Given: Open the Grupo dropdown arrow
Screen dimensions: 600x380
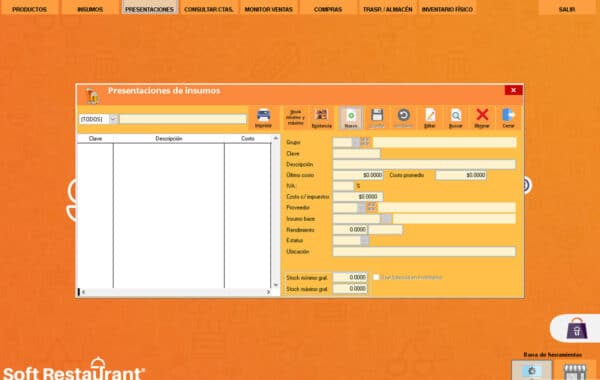Looking at the screenshot, I should [x=356, y=142].
